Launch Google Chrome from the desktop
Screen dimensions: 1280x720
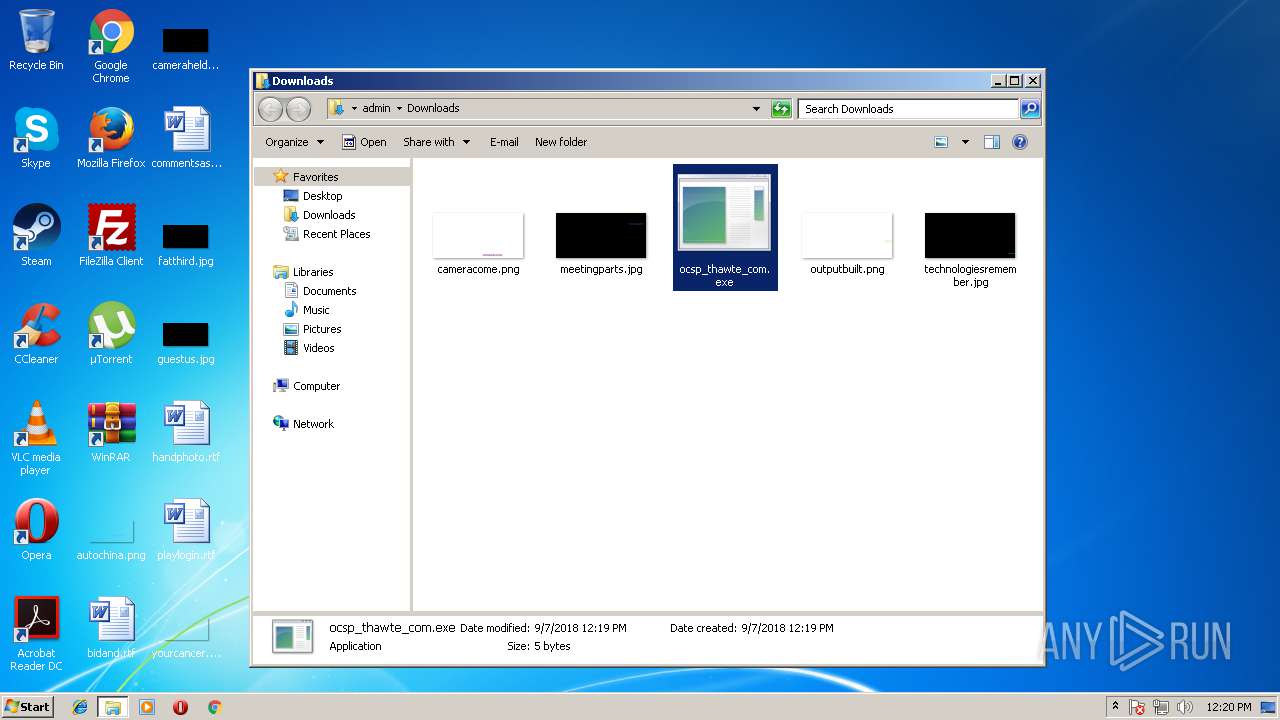[x=111, y=47]
